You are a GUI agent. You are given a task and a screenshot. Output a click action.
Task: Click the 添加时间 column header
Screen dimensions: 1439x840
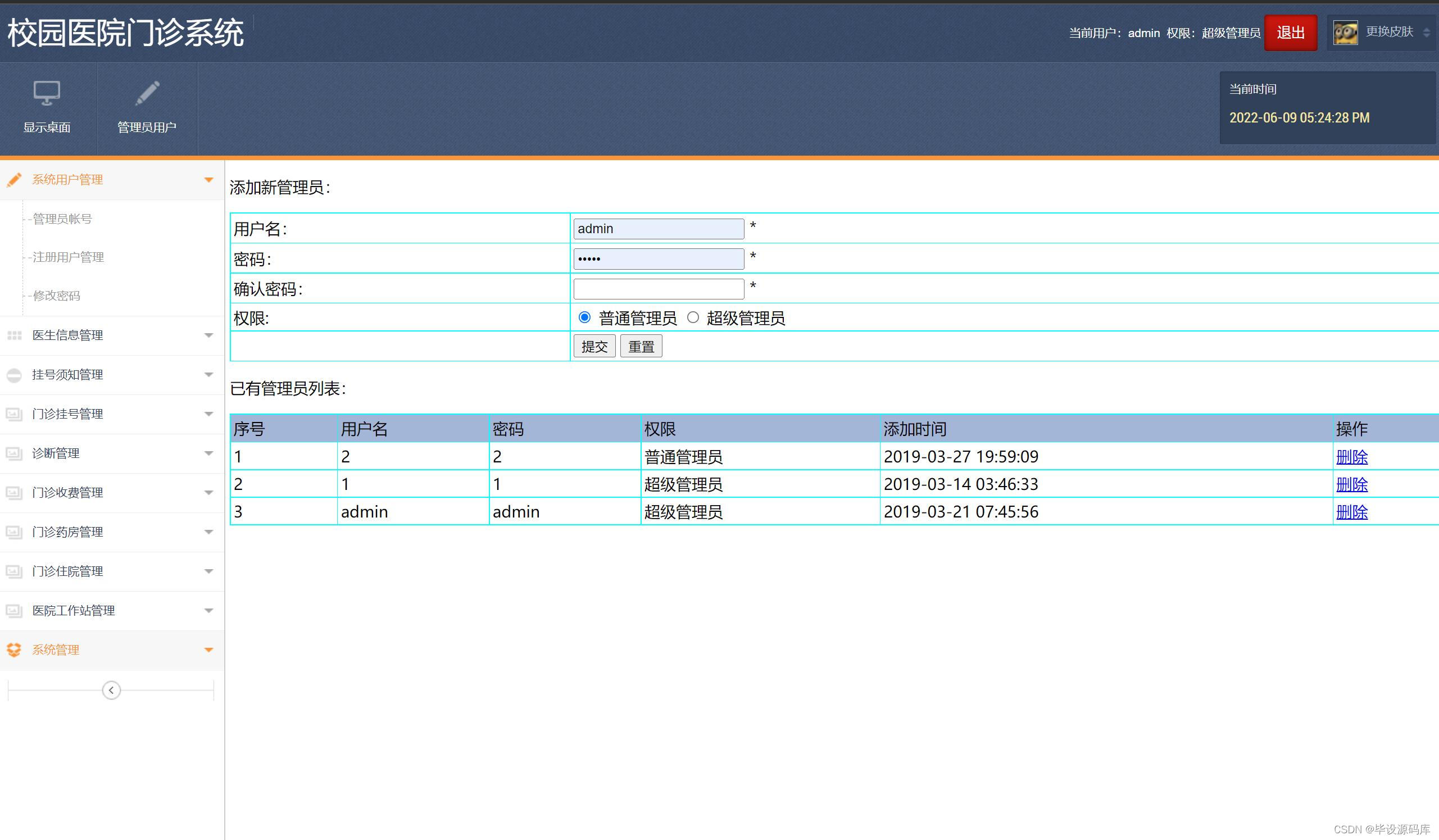915,429
